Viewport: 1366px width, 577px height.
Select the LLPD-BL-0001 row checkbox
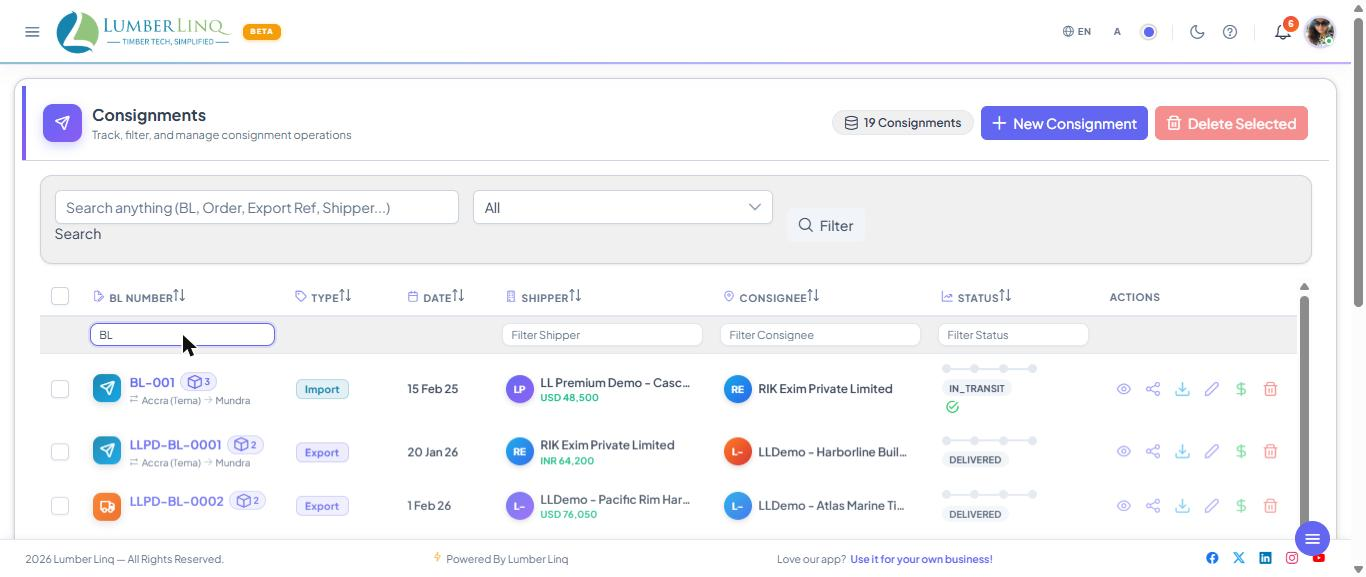click(60, 452)
